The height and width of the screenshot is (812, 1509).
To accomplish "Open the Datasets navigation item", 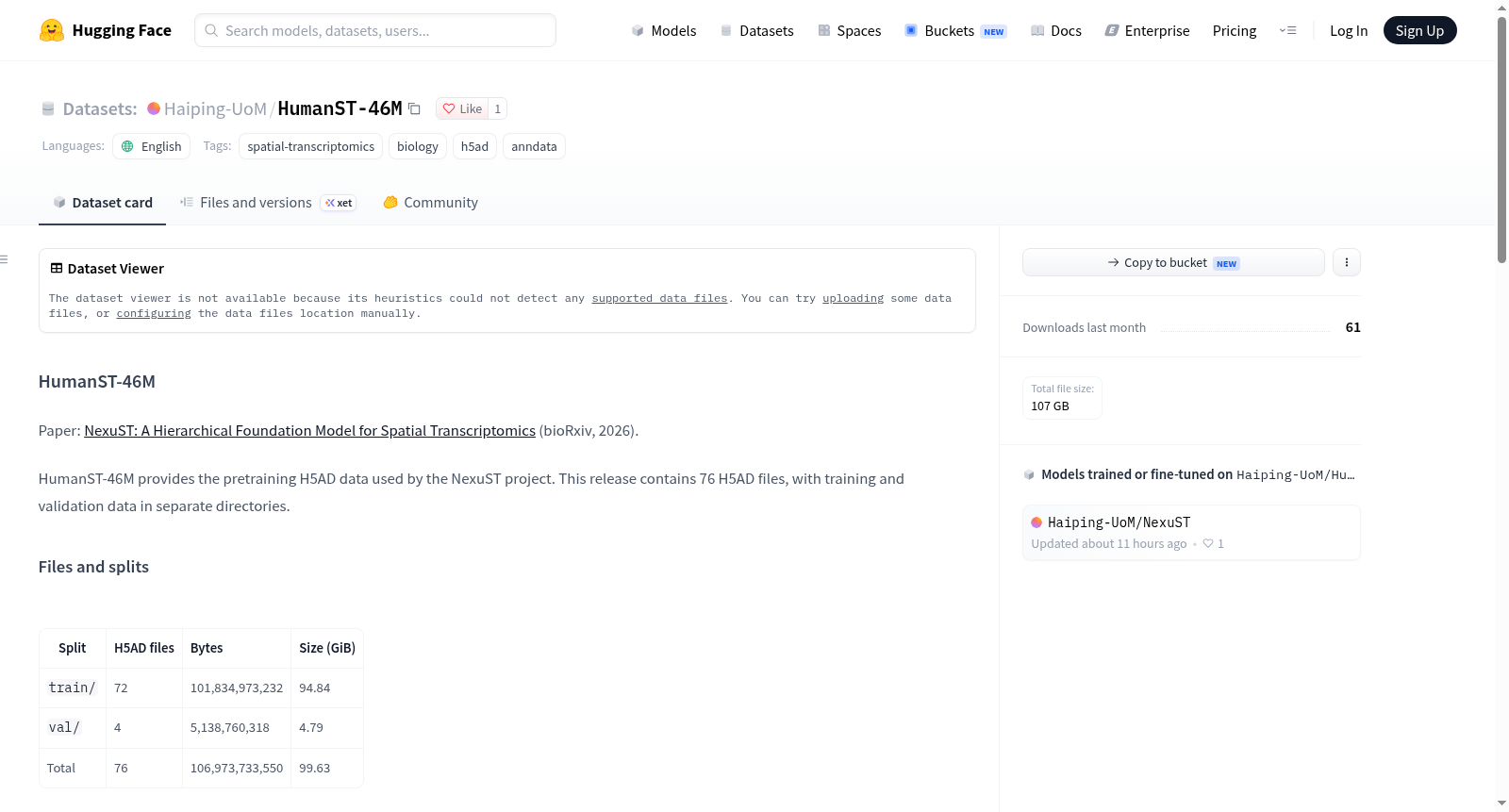I will coord(756,30).
